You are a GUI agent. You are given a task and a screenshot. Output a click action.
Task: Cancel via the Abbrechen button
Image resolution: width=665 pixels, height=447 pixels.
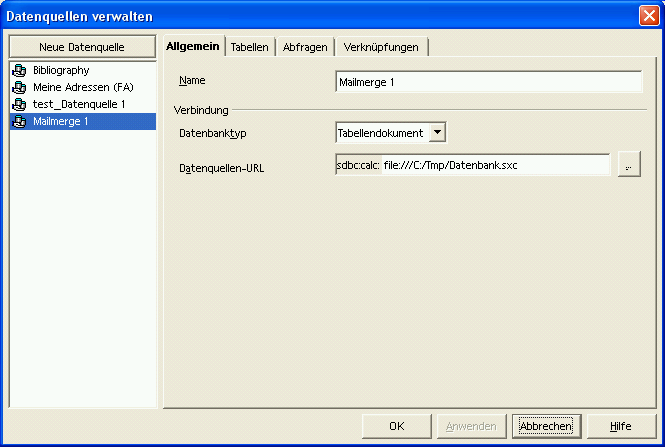pos(545,426)
